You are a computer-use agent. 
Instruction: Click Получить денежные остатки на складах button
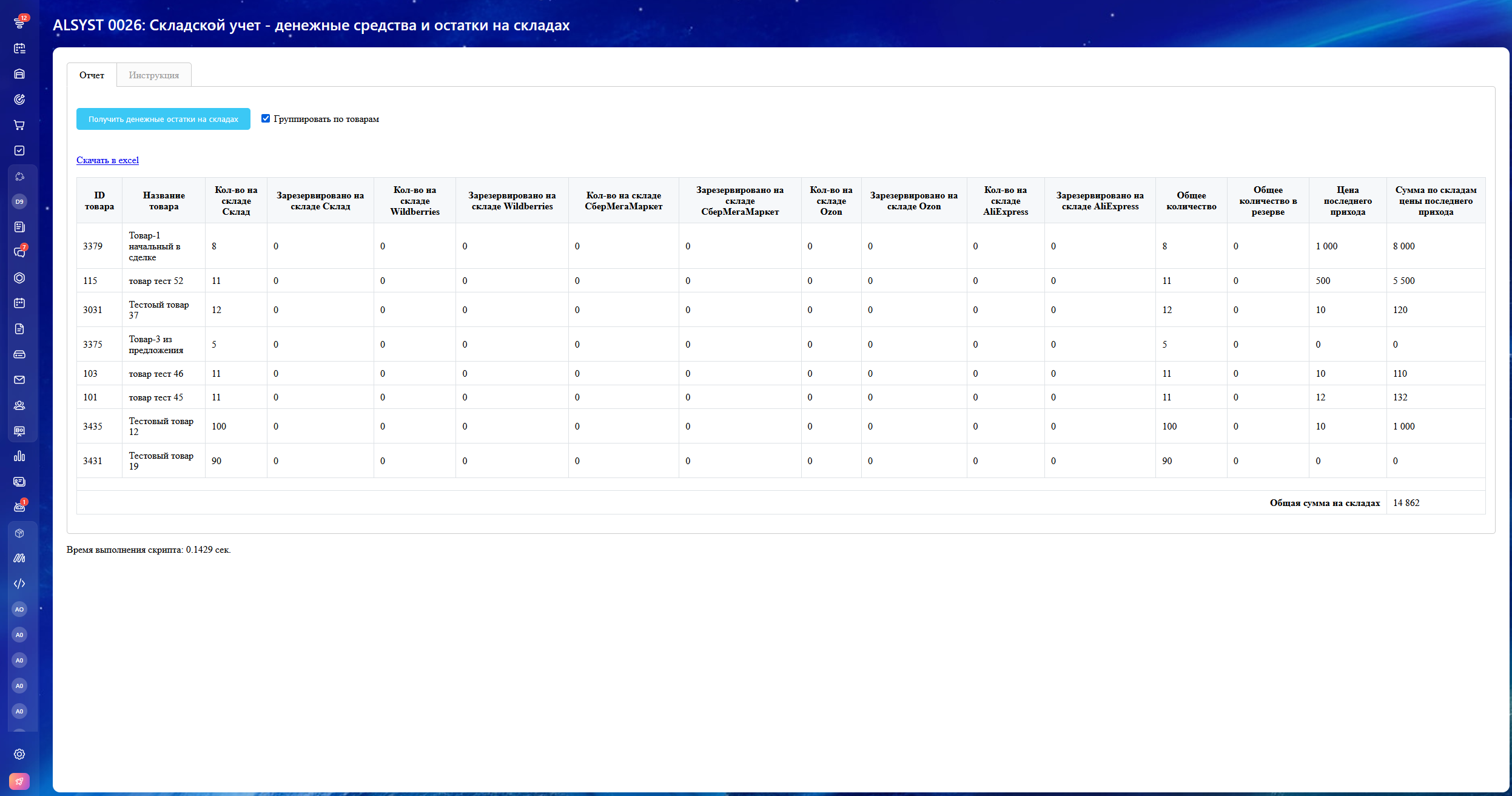coord(163,119)
